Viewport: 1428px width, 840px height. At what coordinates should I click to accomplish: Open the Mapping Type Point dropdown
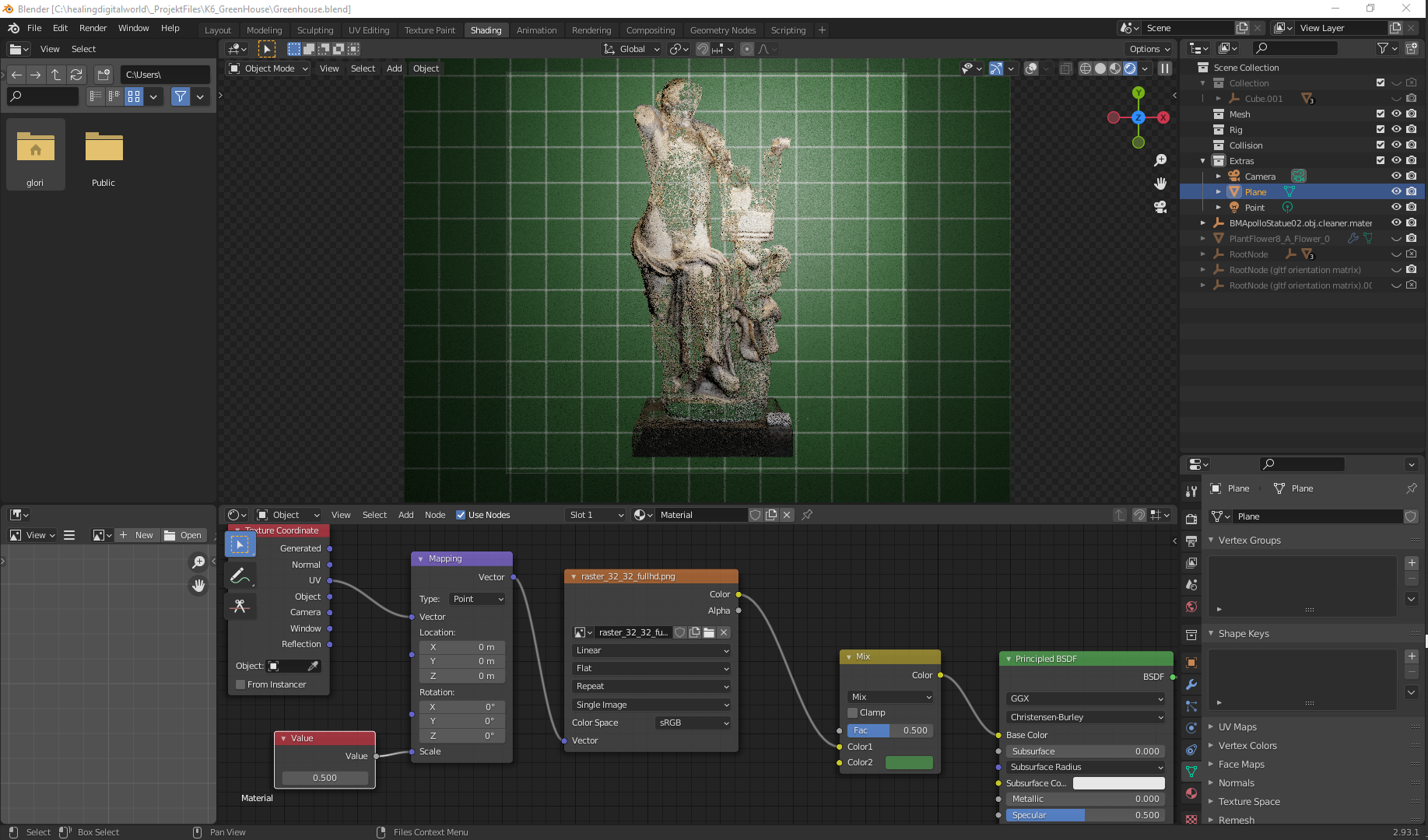pos(478,599)
